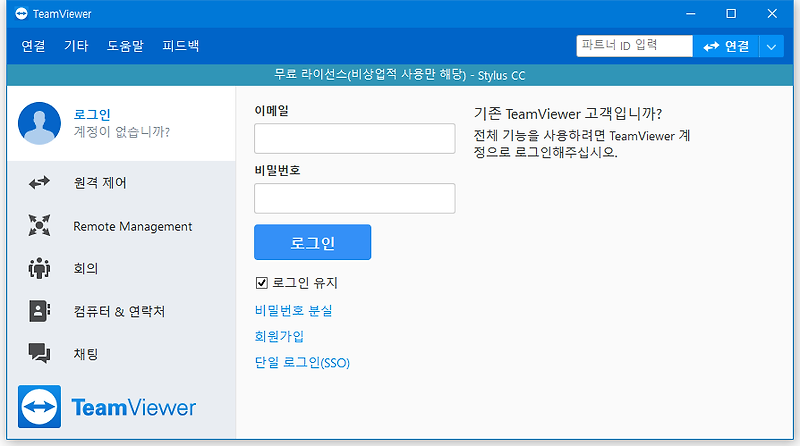800x446 pixels.
Task: Focus the 파트너 ID 입력 field
Action: [635, 46]
